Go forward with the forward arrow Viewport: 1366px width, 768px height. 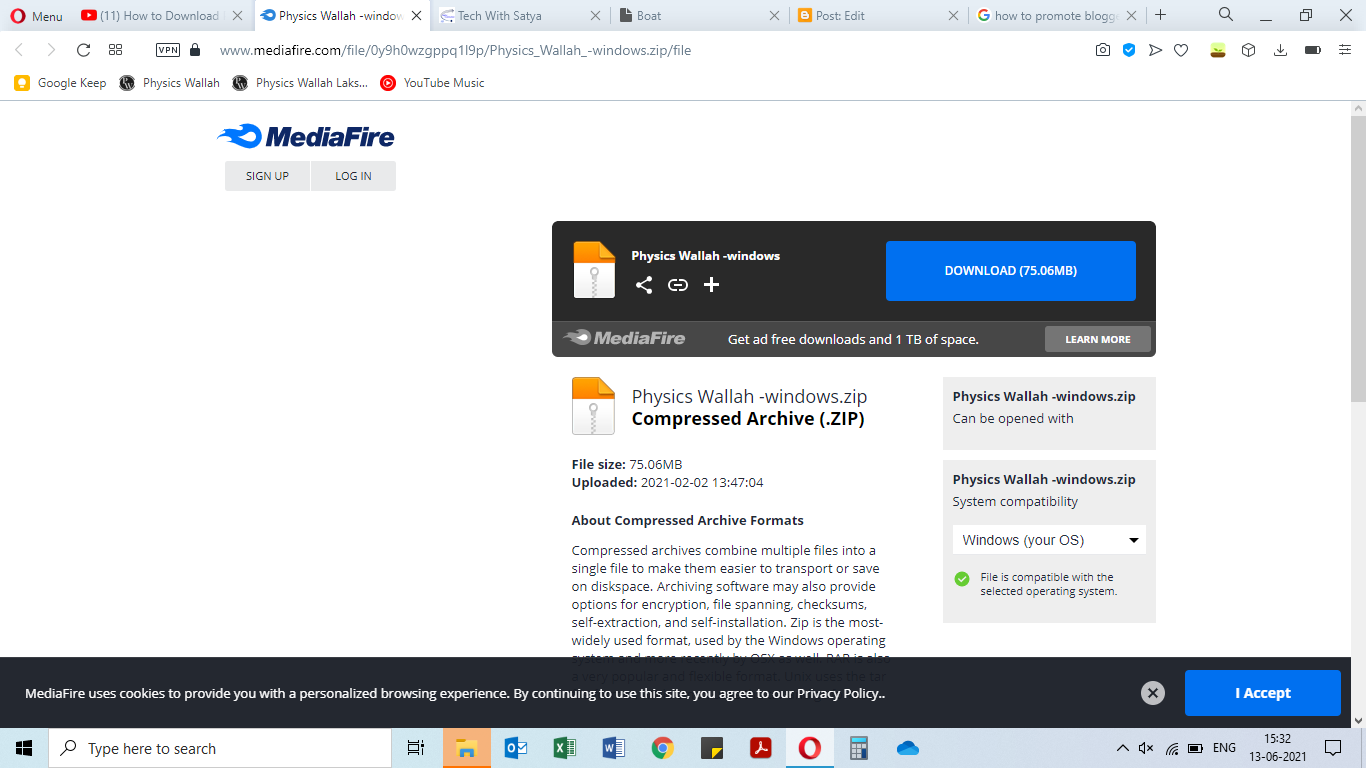click(51, 50)
